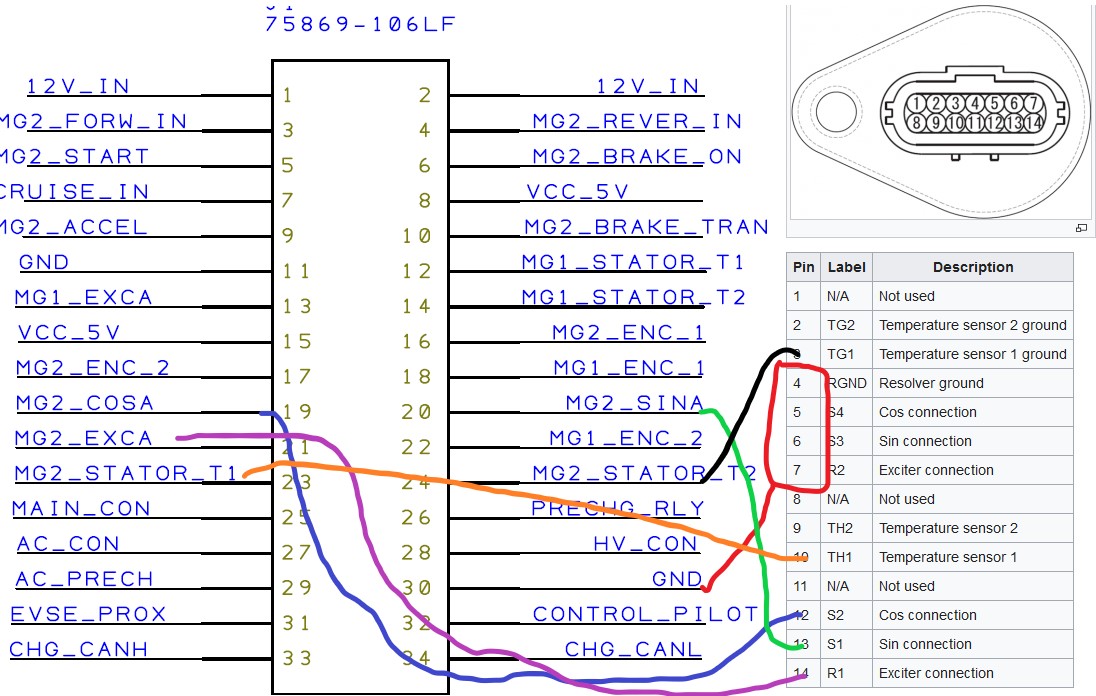Click the MG2_FORW_IN net label
This screenshot has width=1096, height=696.
(93, 121)
